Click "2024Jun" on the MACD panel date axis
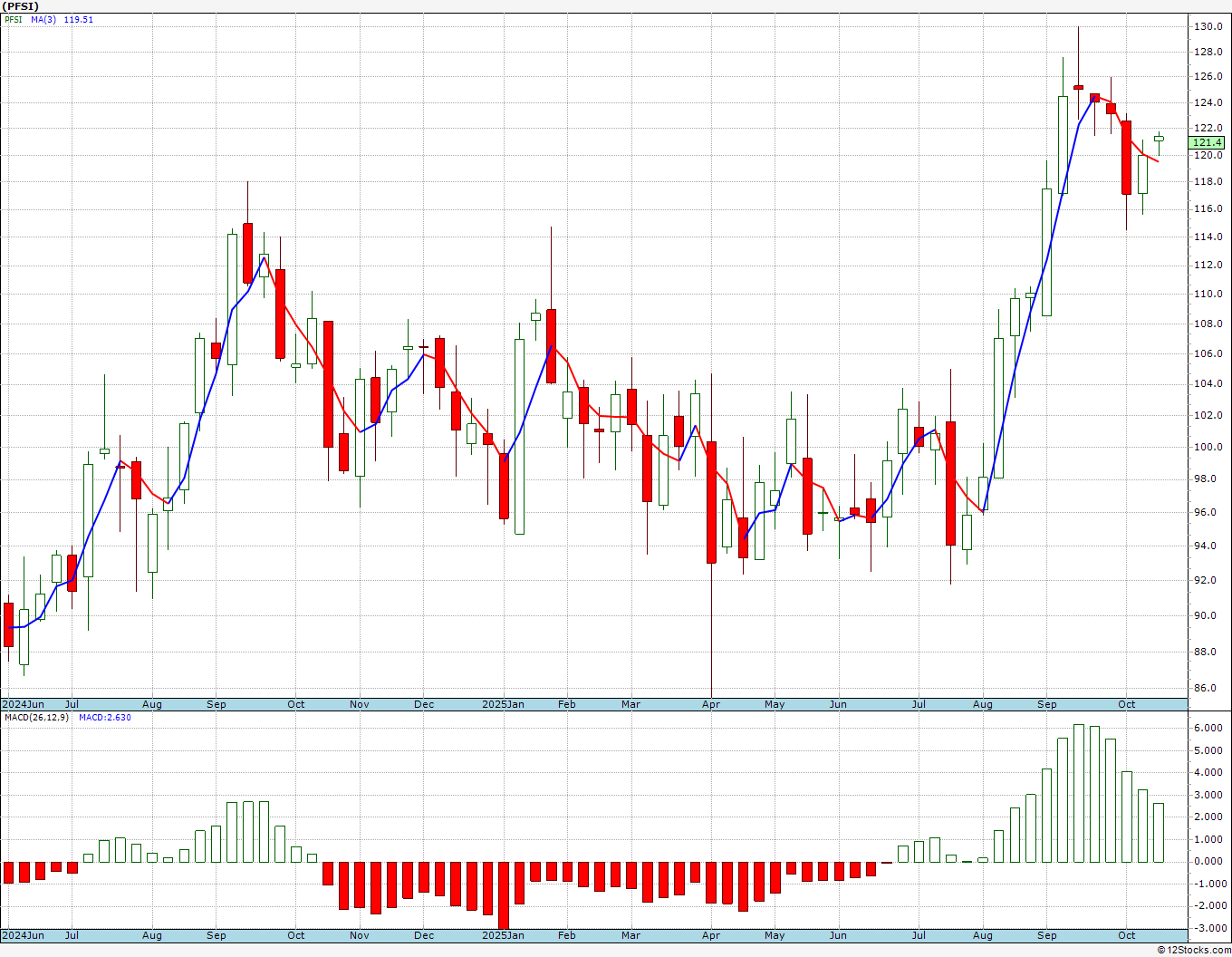 point(23,935)
